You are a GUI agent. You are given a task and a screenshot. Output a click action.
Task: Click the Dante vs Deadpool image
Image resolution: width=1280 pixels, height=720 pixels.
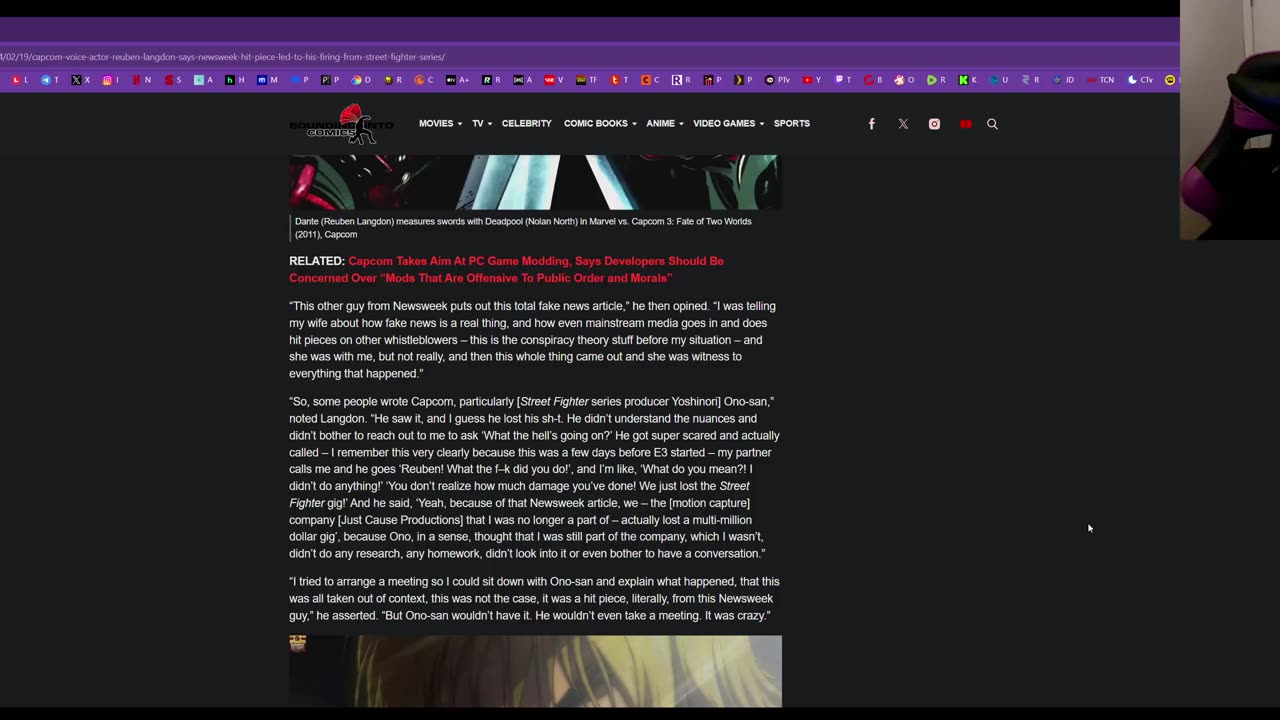pos(535,182)
